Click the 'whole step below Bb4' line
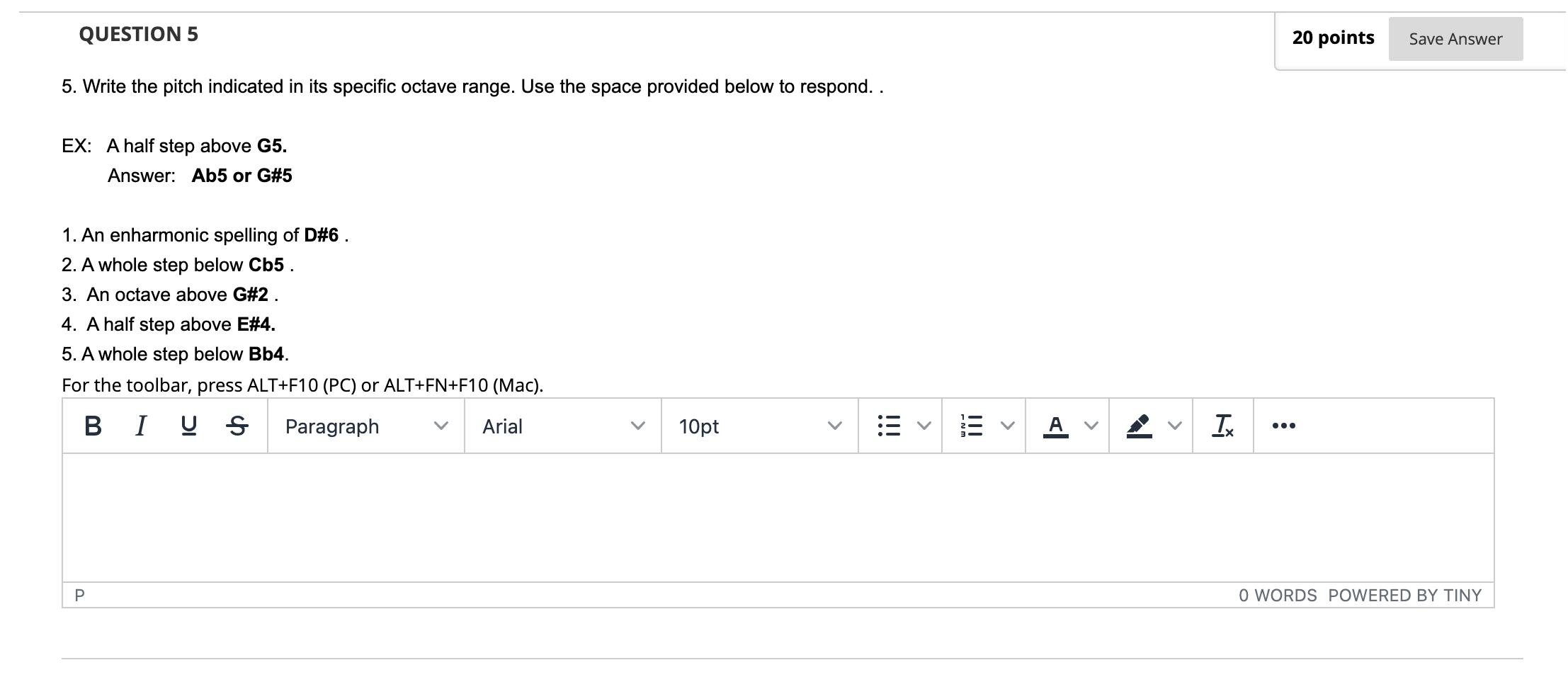 (176, 354)
